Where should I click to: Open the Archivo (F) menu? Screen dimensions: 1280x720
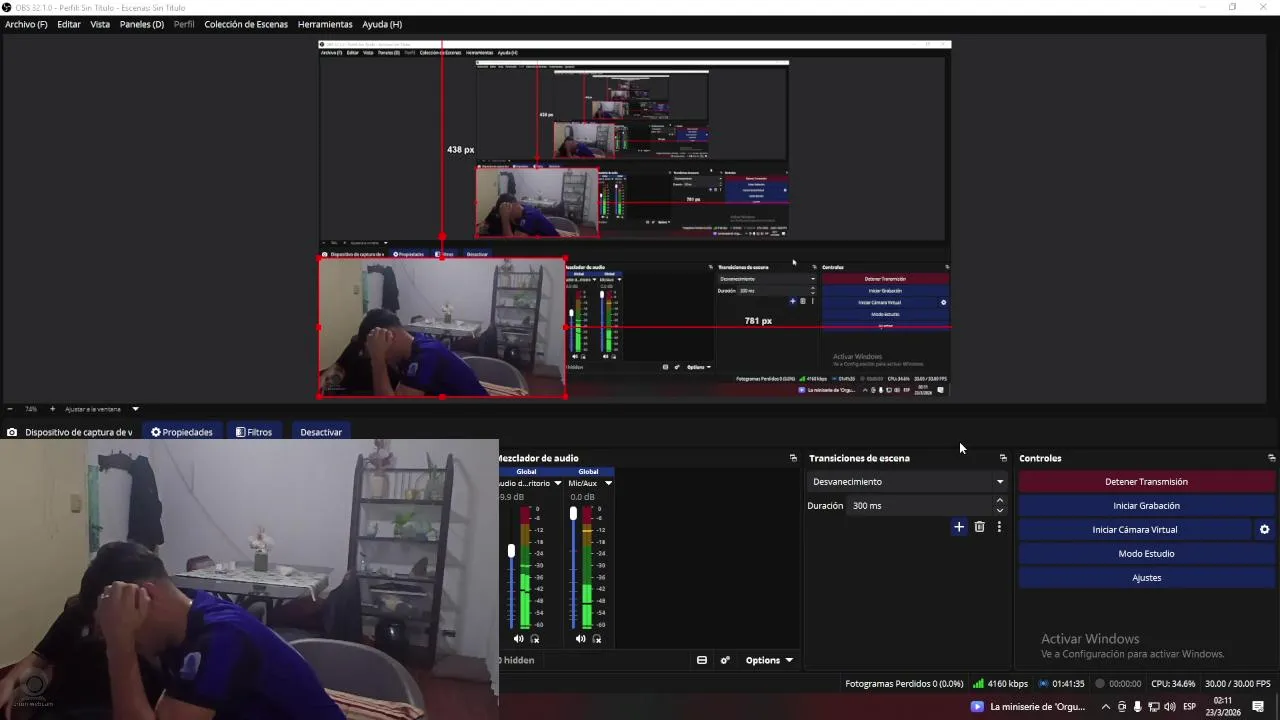[x=26, y=24]
